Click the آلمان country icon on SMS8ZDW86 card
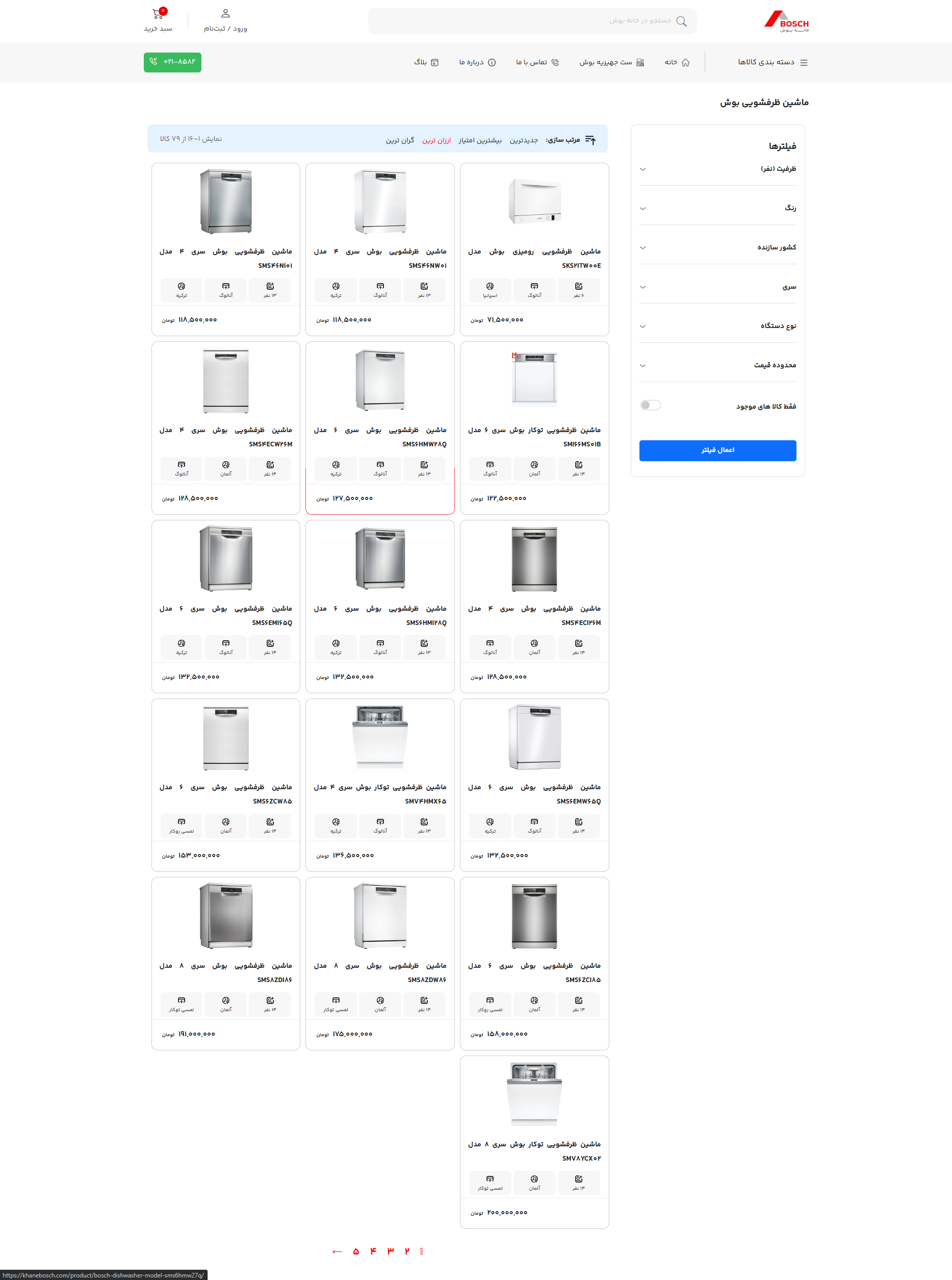This screenshot has width=952, height=1280. (380, 1000)
